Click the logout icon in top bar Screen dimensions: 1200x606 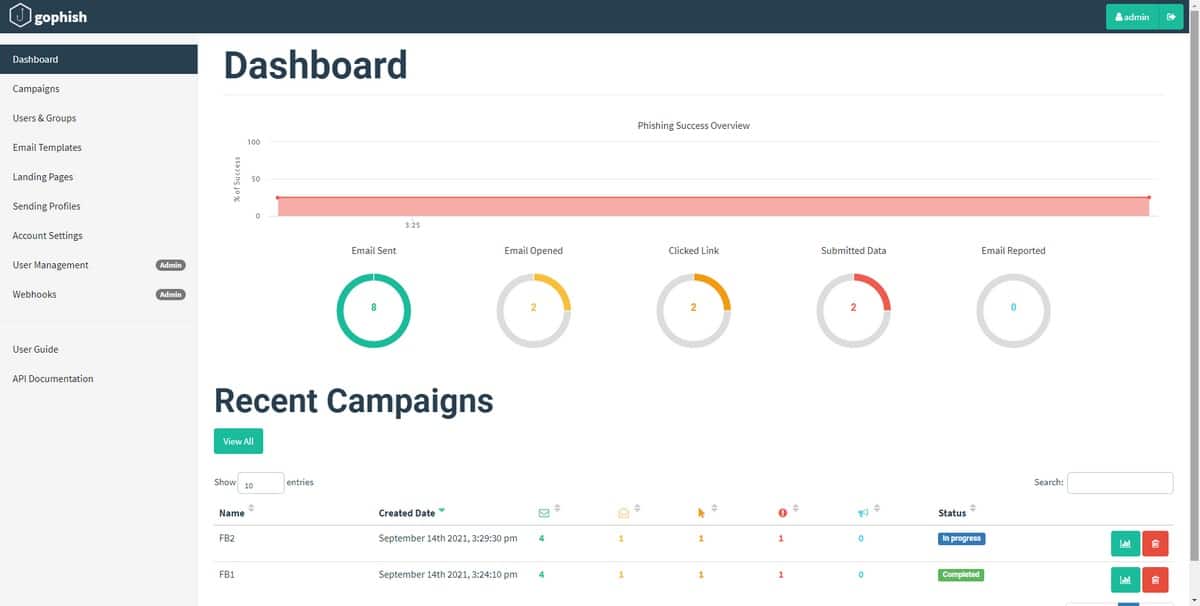[1170, 17]
